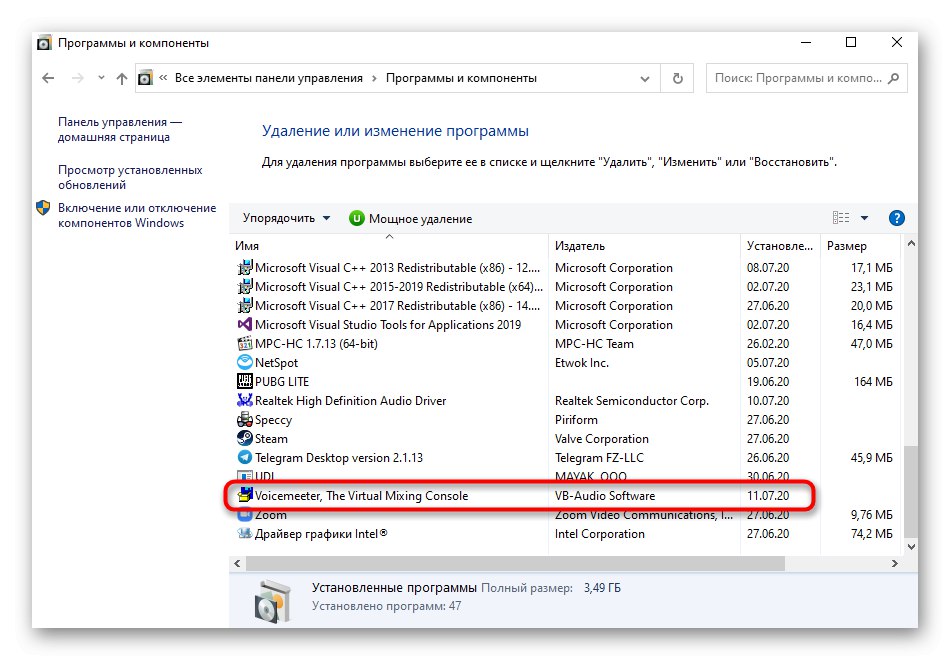
Task: Open recent locations dropdown arrow
Action: pos(101,78)
